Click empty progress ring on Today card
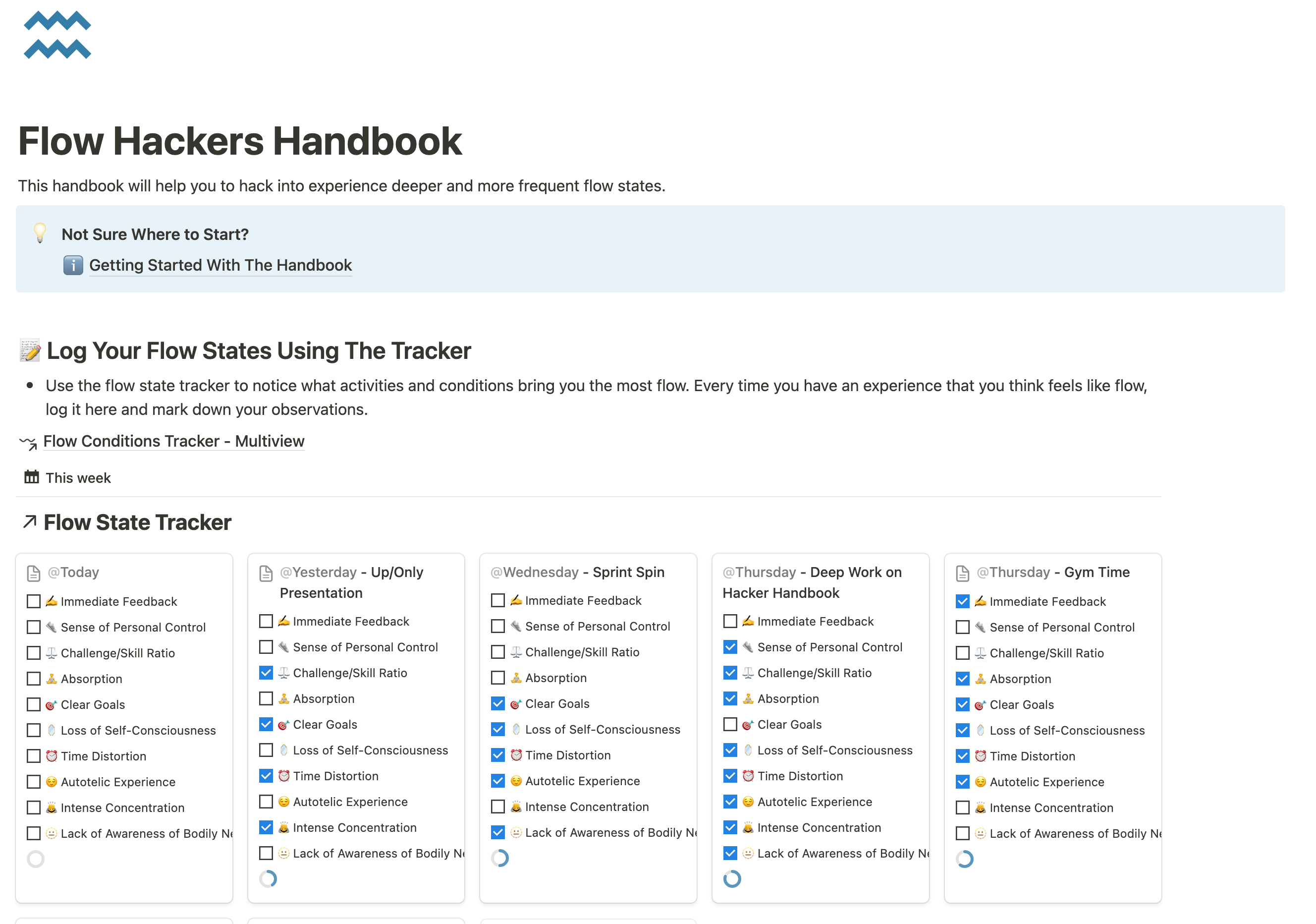 pos(36,859)
